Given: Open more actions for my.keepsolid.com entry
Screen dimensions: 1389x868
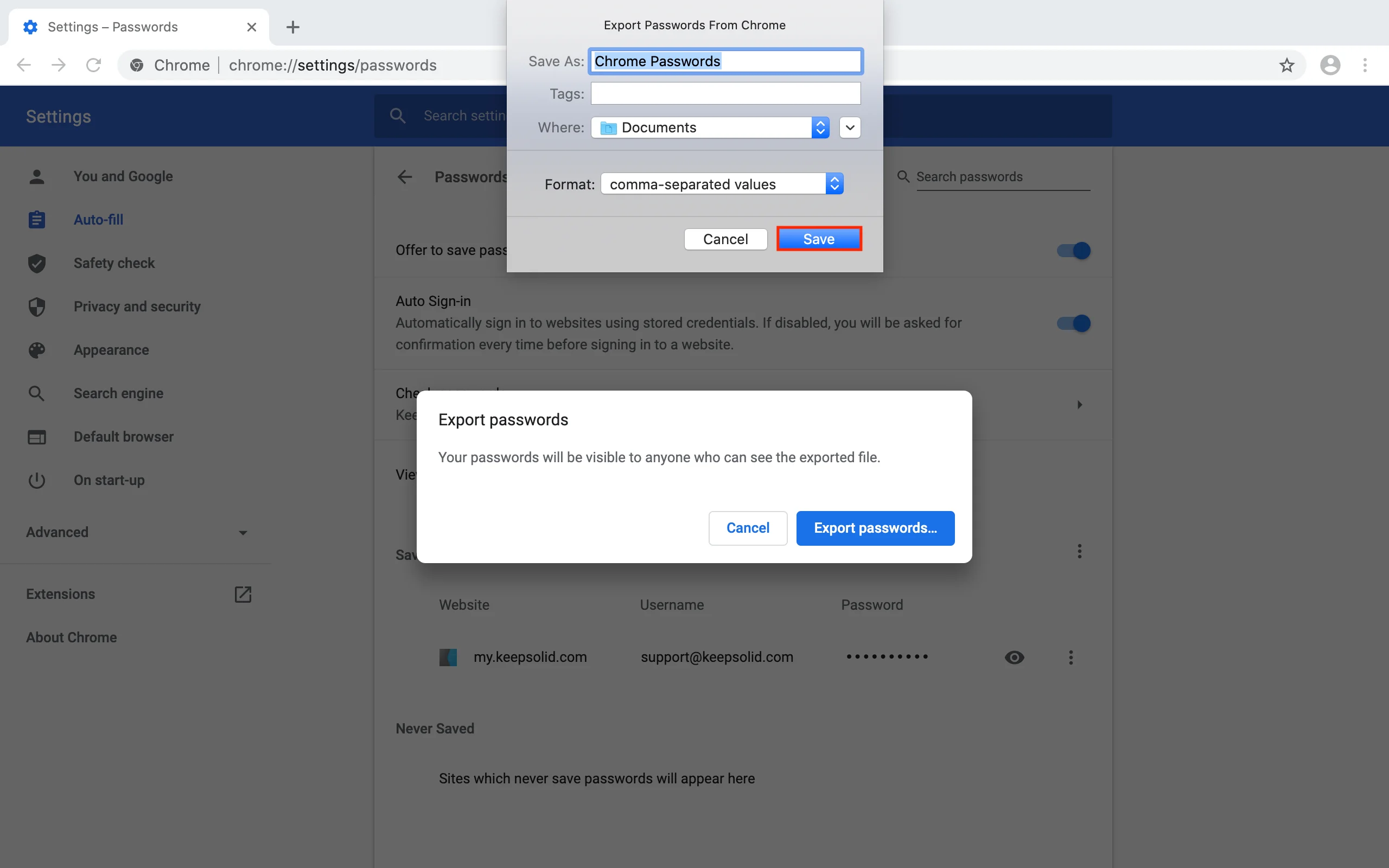Looking at the screenshot, I should point(1071,658).
